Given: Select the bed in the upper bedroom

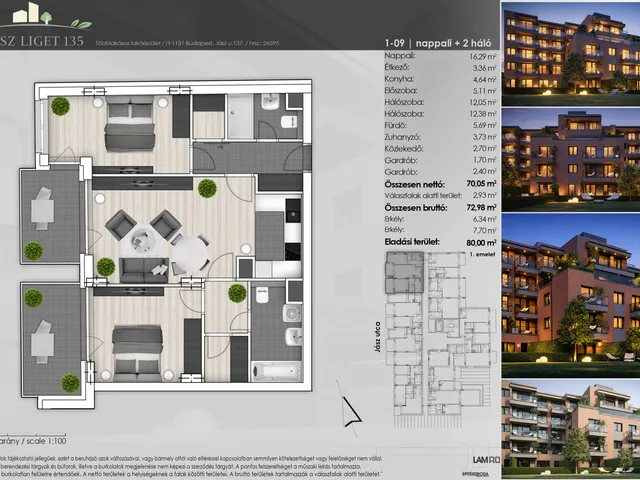Looking at the screenshot, I should (x=130, y=125).
